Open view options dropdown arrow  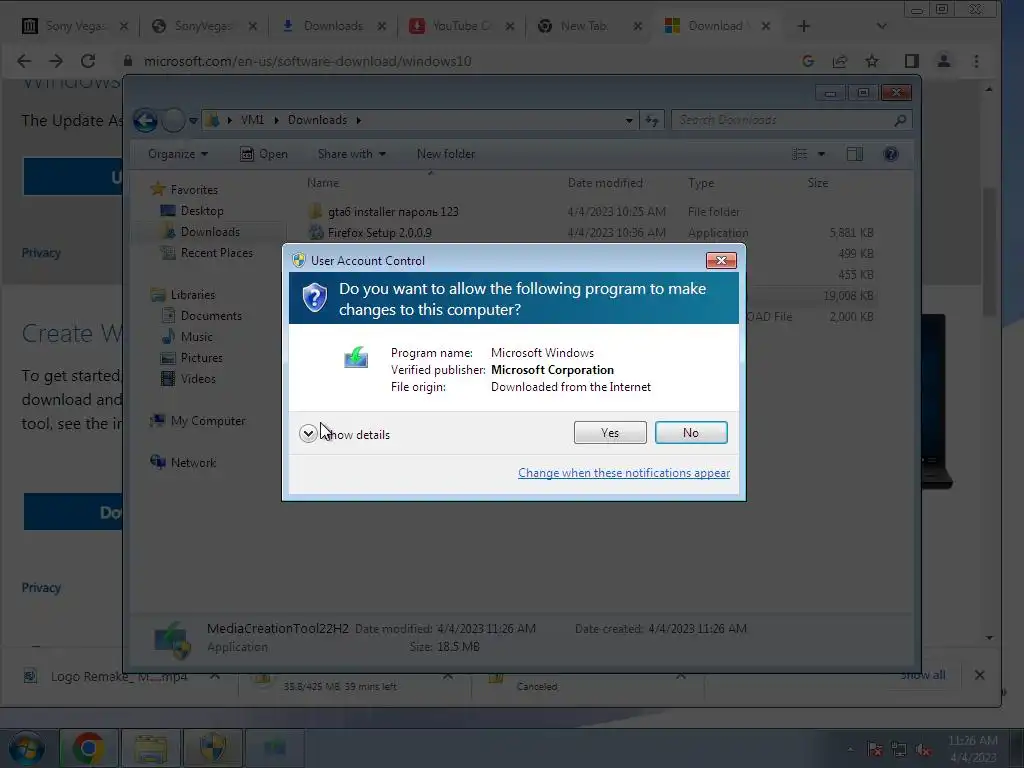click(822, 154)
